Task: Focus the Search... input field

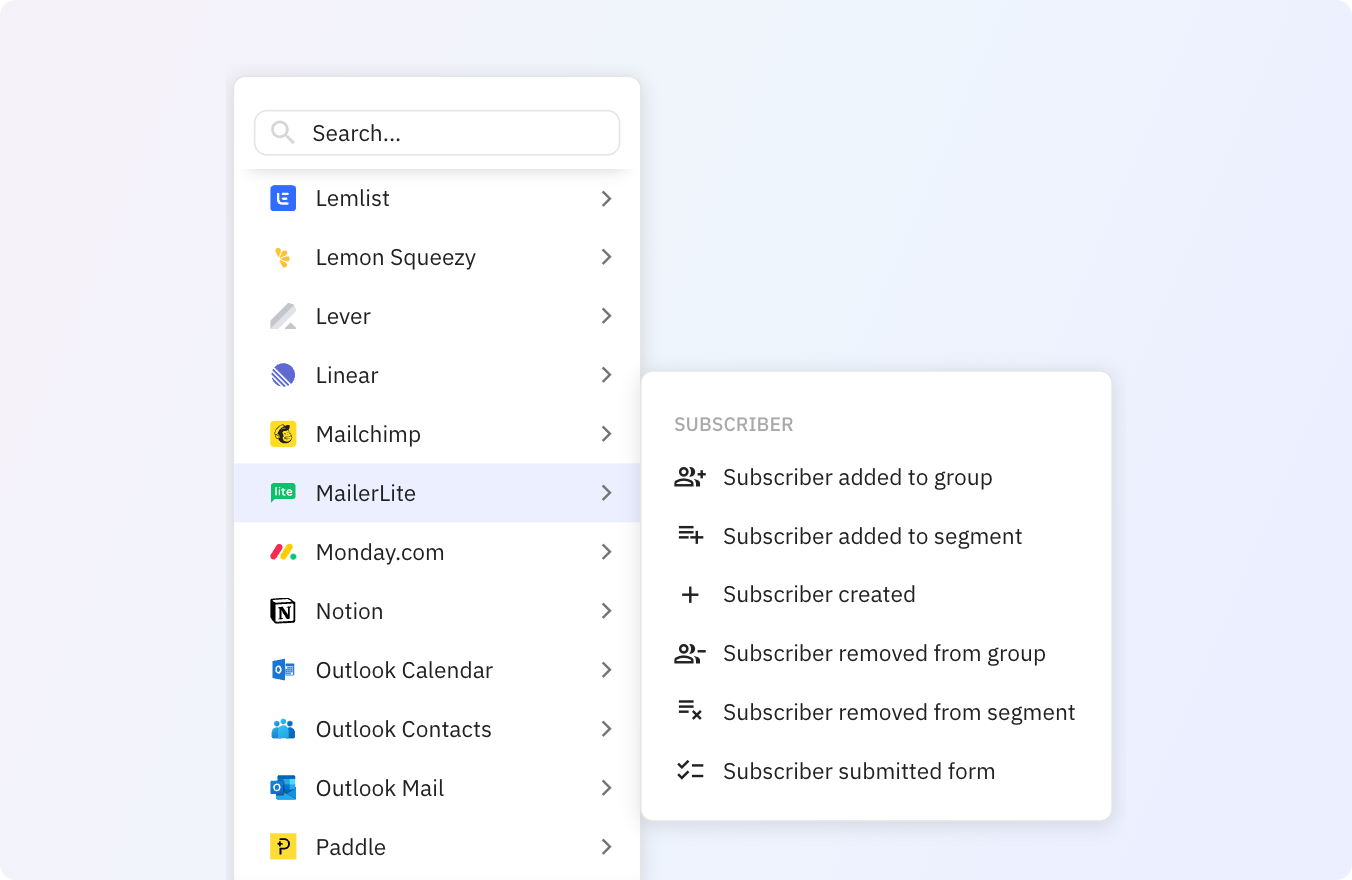Action: (437, 133)
